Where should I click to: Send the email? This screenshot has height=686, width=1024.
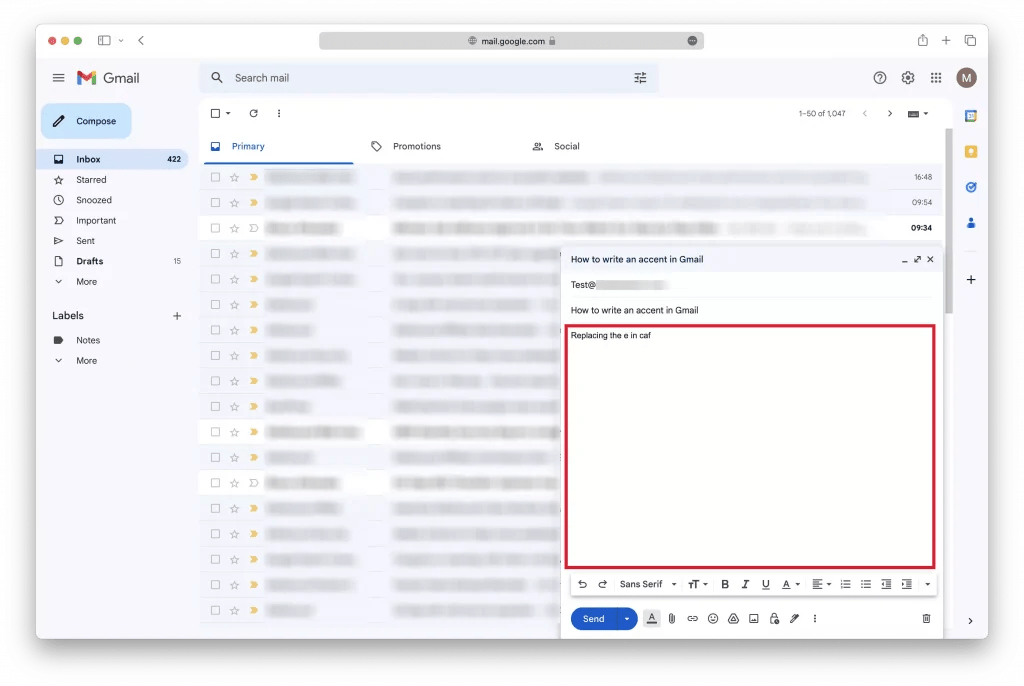[594, 618]
